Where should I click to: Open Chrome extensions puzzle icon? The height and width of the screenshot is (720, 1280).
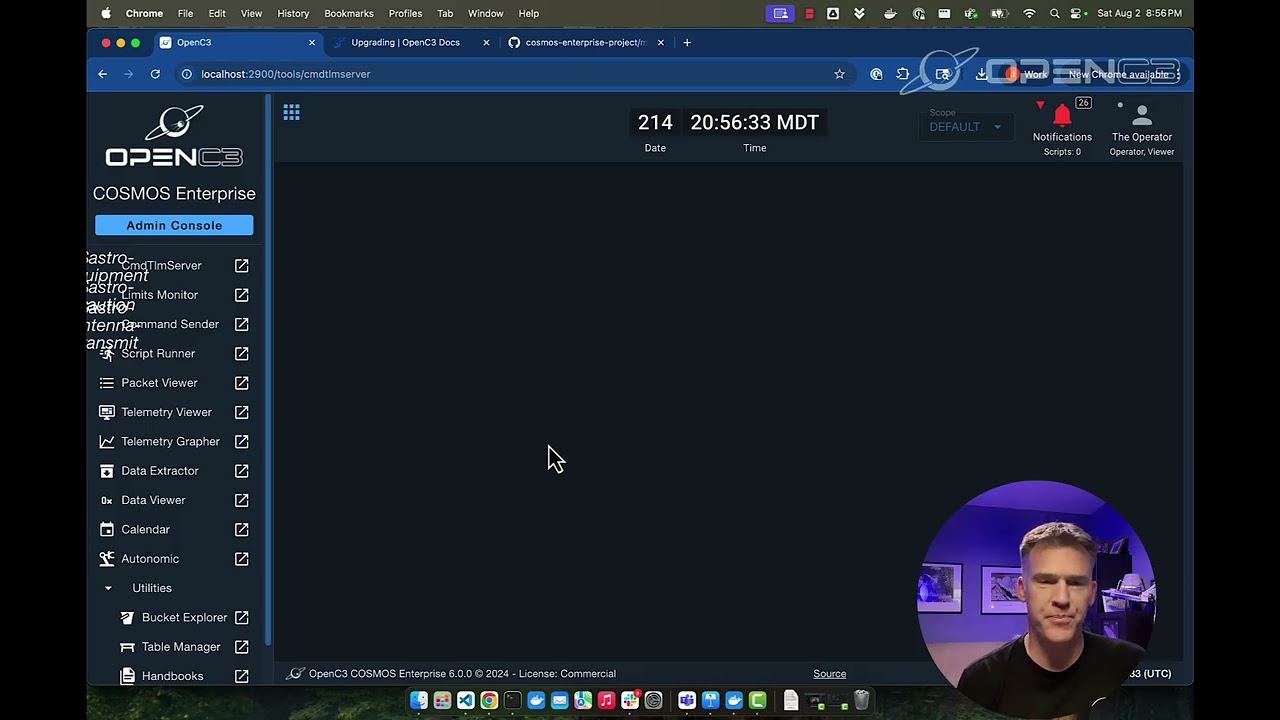pyautogui.click(x=903, y=74)
